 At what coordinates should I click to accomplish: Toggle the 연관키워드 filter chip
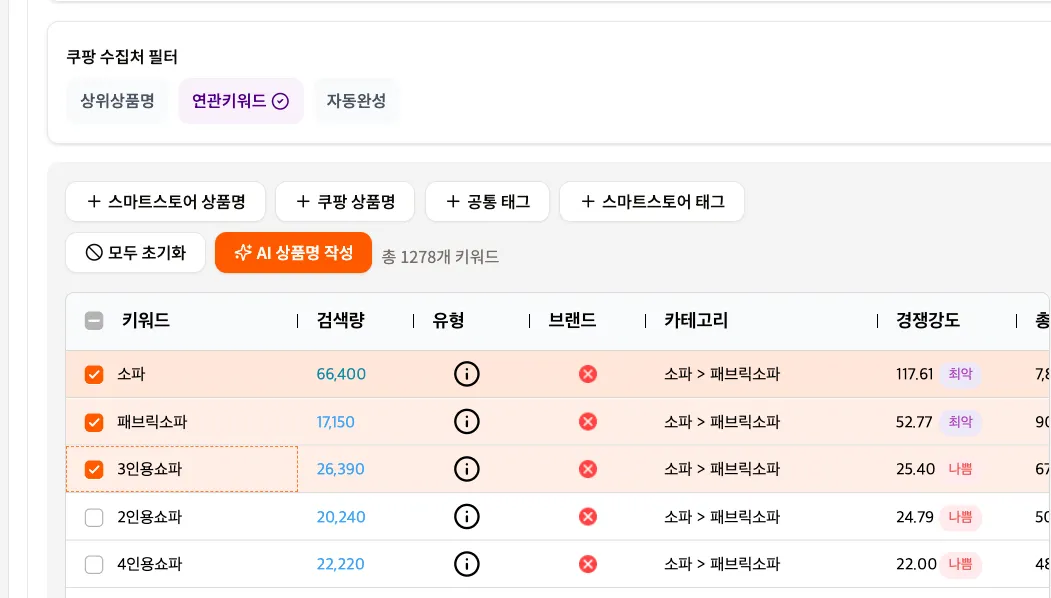[240, 101]
